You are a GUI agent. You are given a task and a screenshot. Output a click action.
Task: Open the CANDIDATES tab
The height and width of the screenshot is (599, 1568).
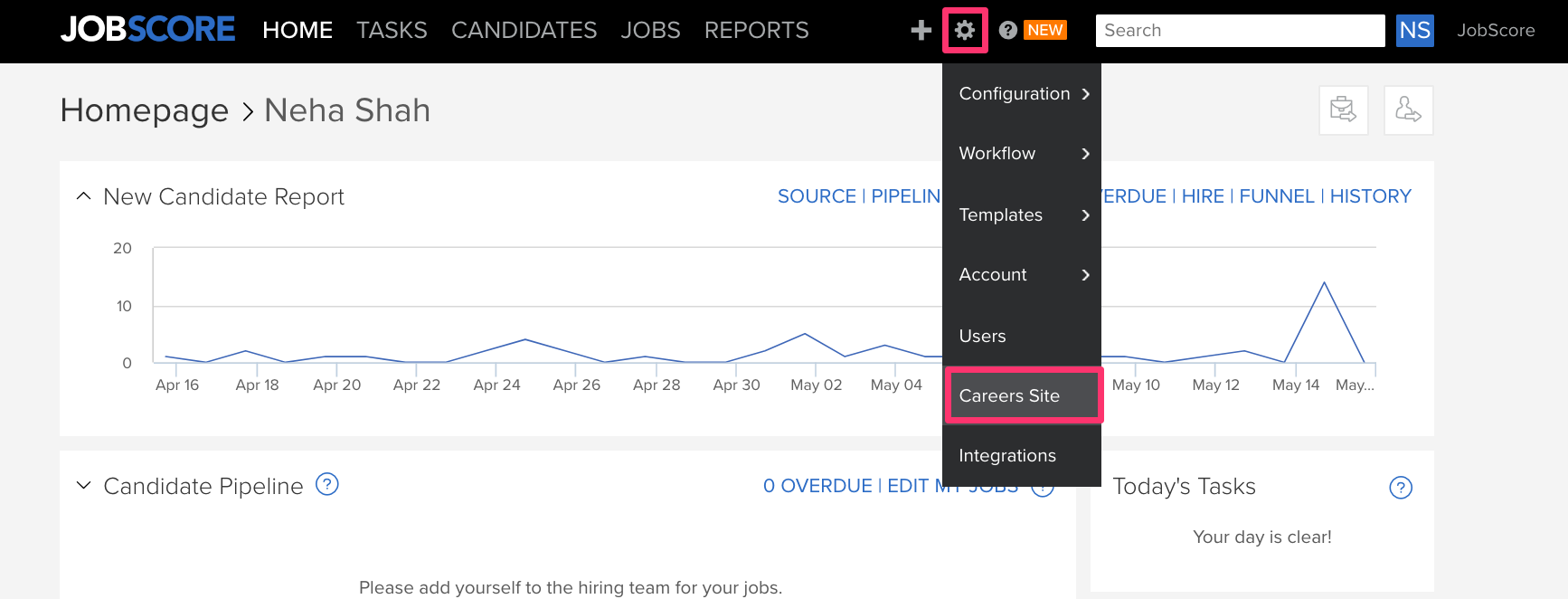coord(524,31)
